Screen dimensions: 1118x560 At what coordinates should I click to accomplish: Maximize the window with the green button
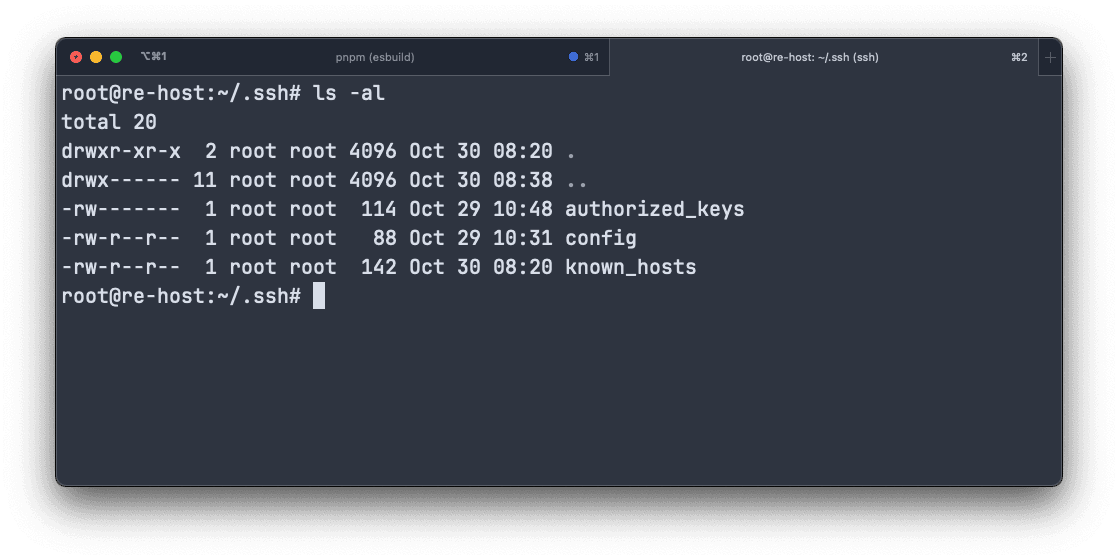[x=116, y=57]
